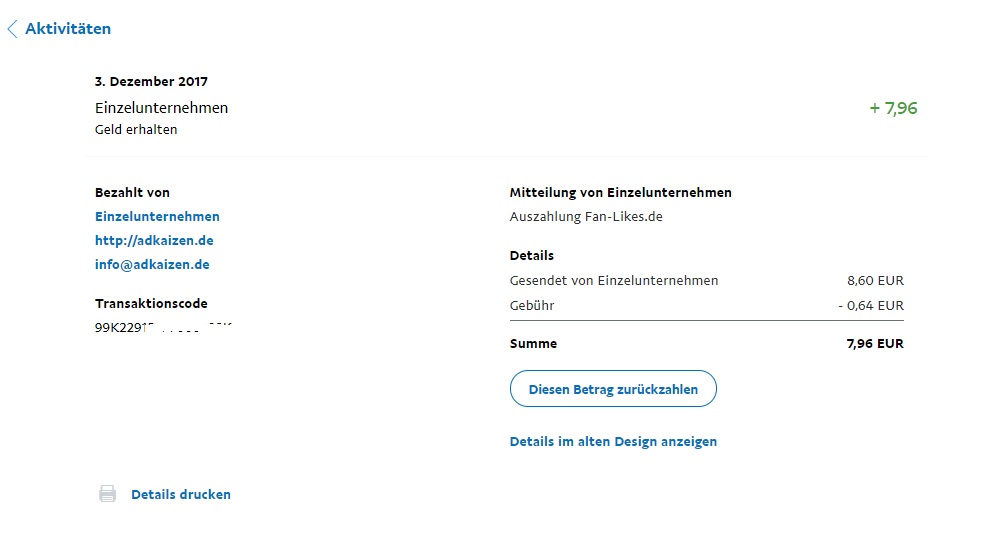Click the date 3. Dezember 2017
The width and height of the screenshot is (987, 541).
tap(151, 82)
